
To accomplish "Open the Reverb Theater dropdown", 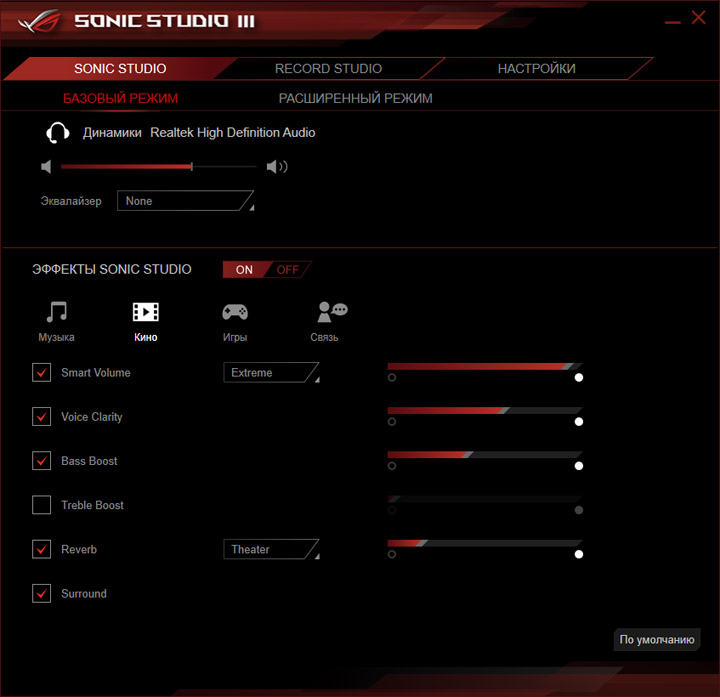I will point(271,549).
